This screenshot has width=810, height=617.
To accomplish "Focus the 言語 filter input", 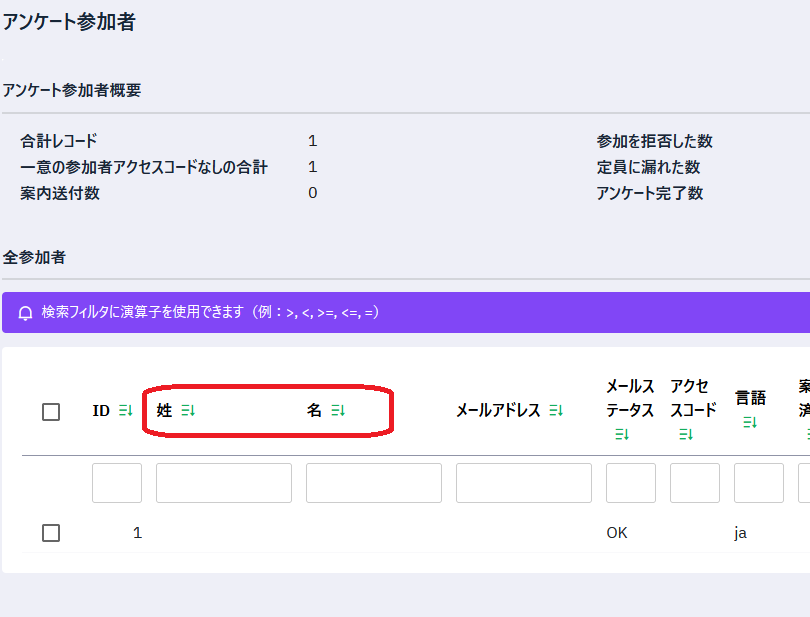I will click(x=759, y=483).
